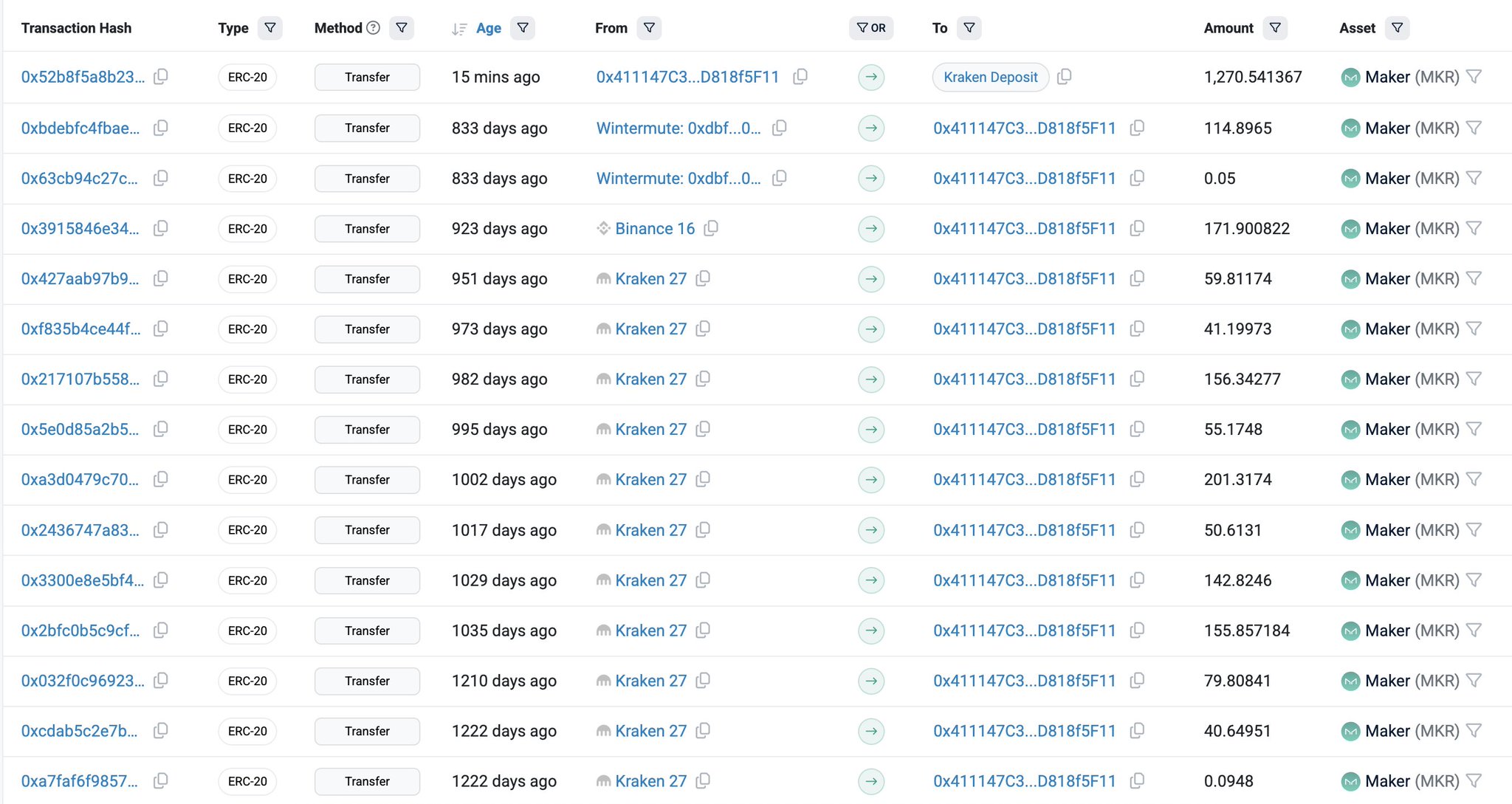The height and width of the screenshot is (804, 1512).
Task: Click Maker token logo in 79.80841 row
Action: click(1350, 681)
